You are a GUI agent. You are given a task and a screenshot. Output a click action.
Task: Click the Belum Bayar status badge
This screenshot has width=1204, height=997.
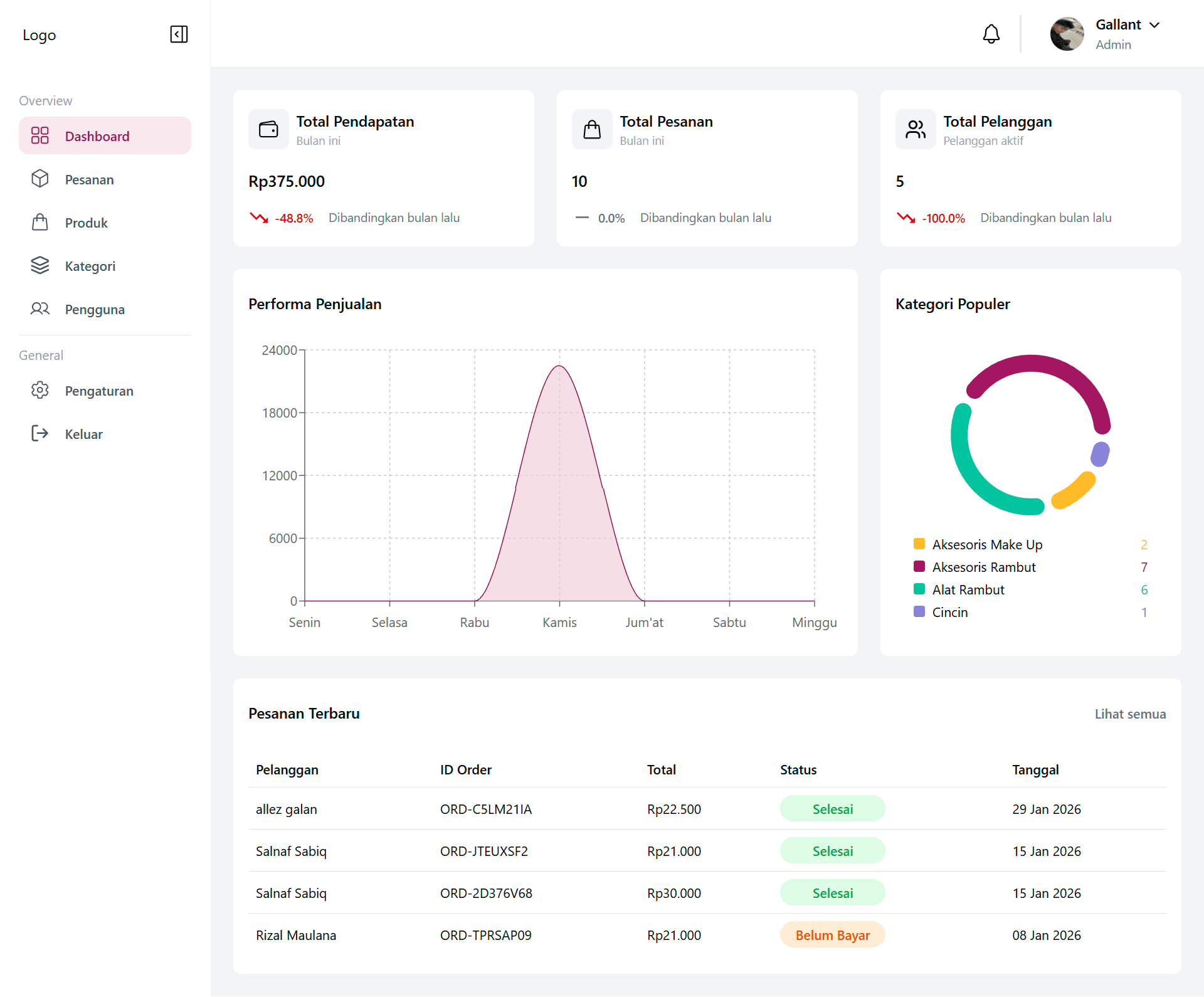[832, 935]
